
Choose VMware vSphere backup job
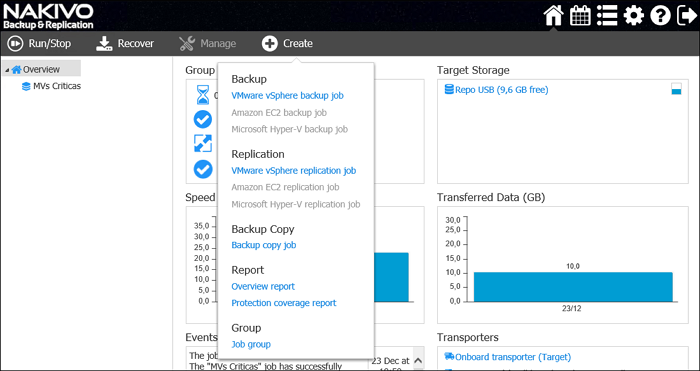click(x=288, y=96)
